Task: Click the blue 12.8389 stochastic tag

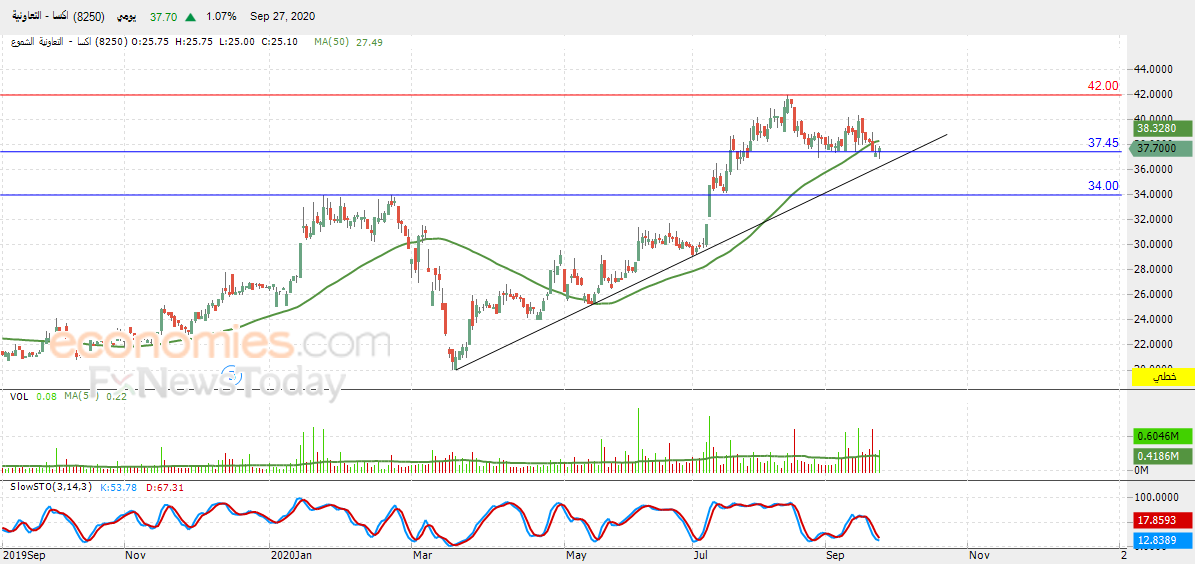Action: point(1162,540)
